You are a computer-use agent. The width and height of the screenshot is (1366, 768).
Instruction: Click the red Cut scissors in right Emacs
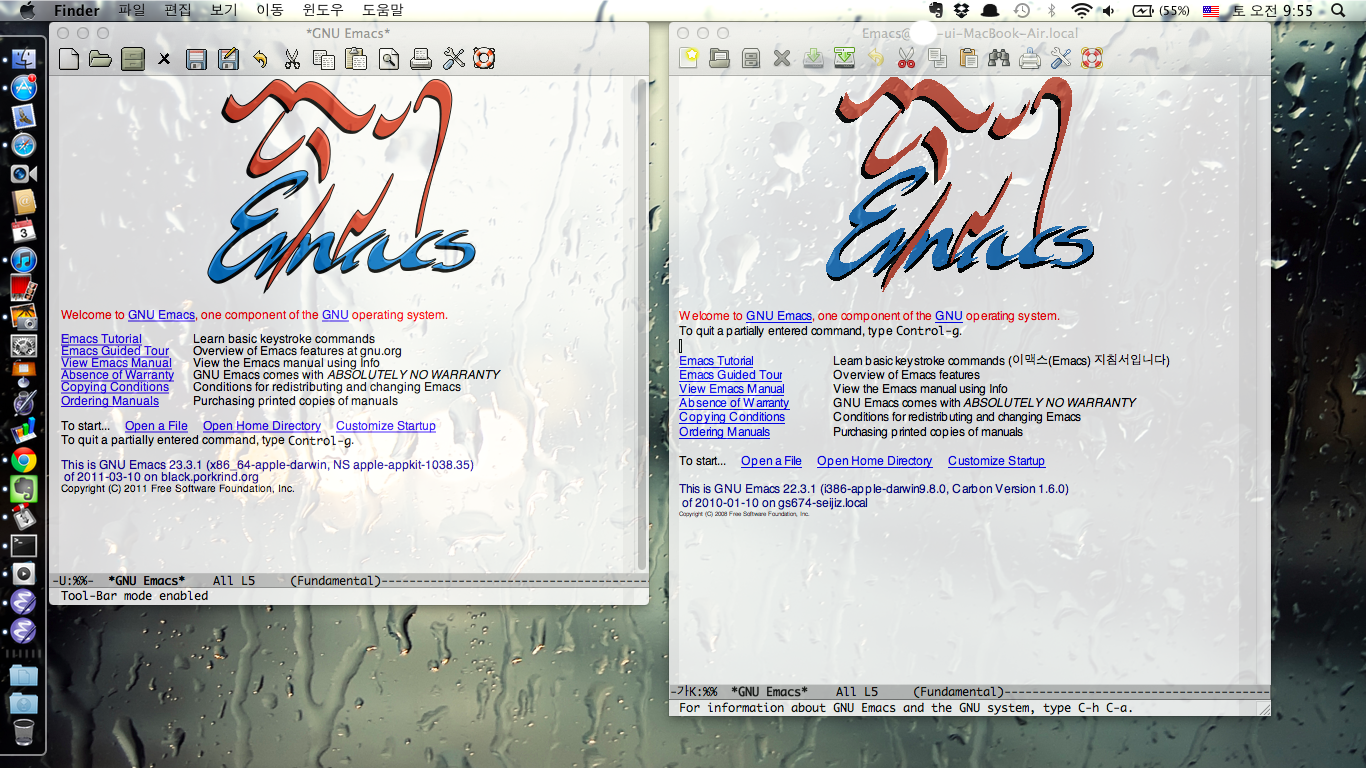pos(906,58)
